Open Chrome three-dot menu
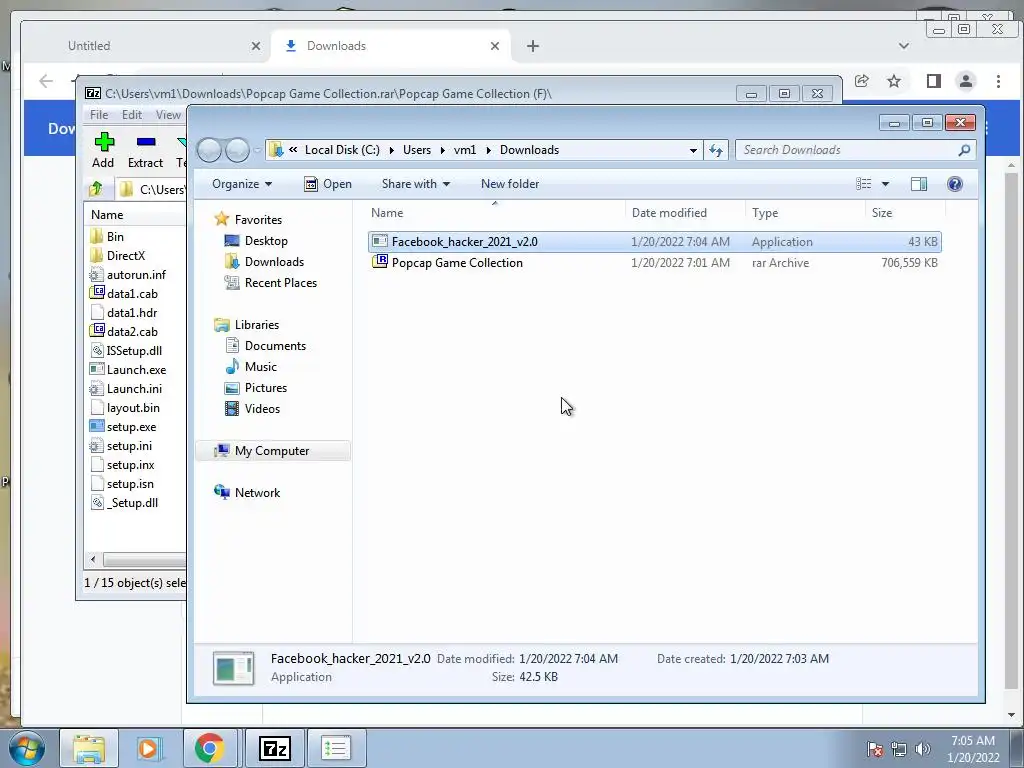 point(998,81)
